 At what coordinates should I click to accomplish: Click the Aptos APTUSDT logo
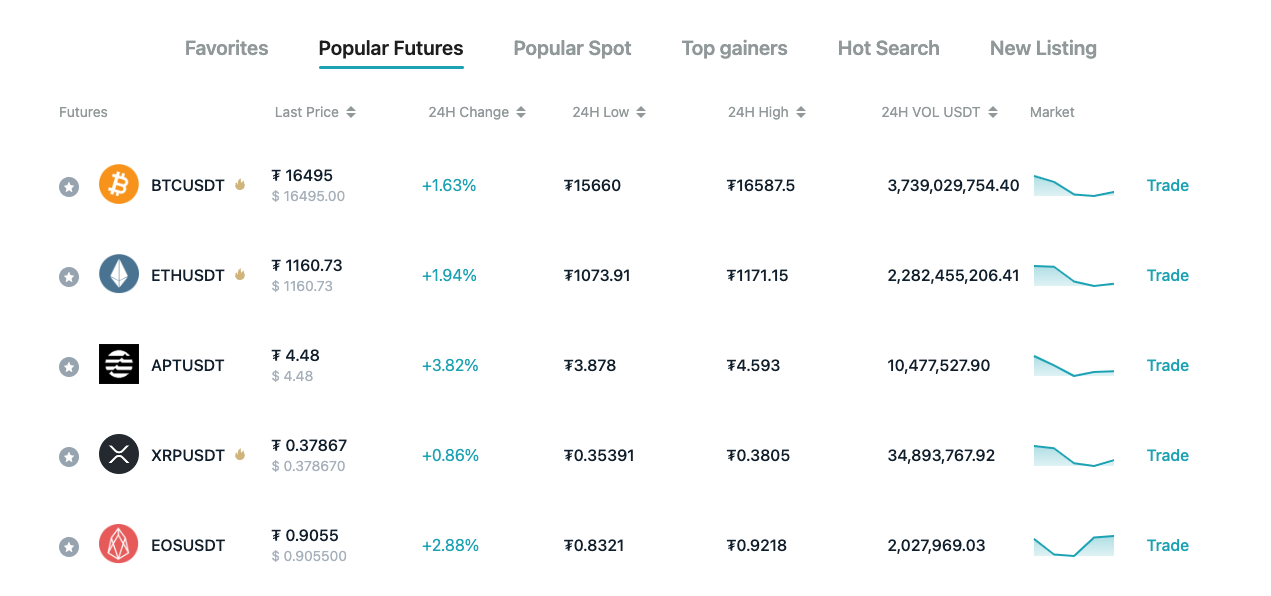point(119,365)
